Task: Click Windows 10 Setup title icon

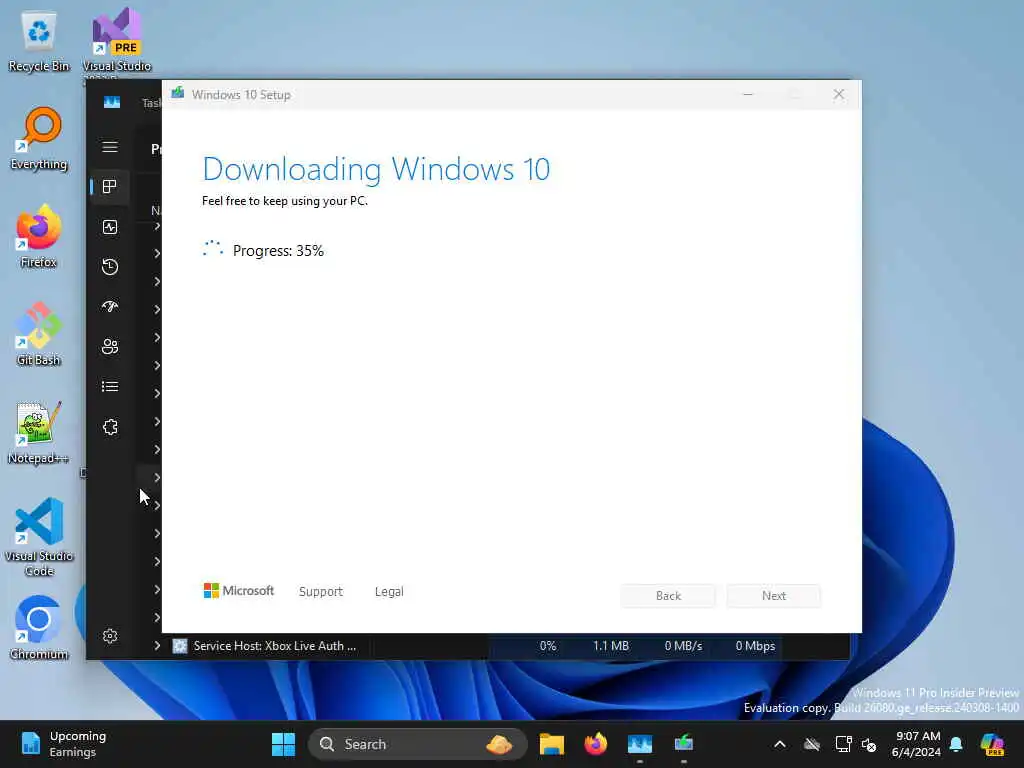Action: 178,94
